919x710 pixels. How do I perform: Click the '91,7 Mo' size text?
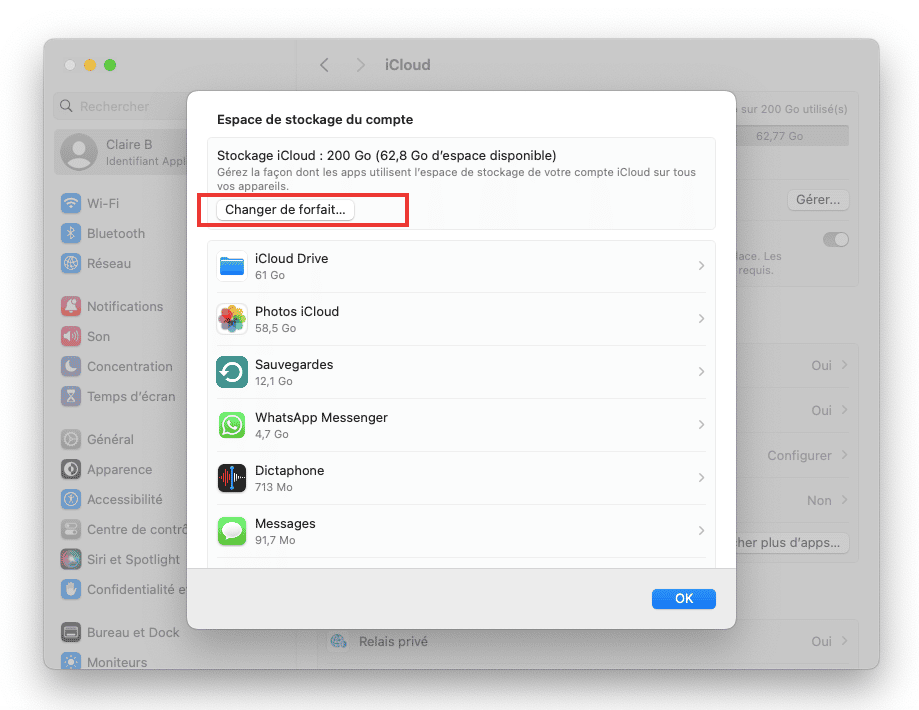tap(275, 540)
